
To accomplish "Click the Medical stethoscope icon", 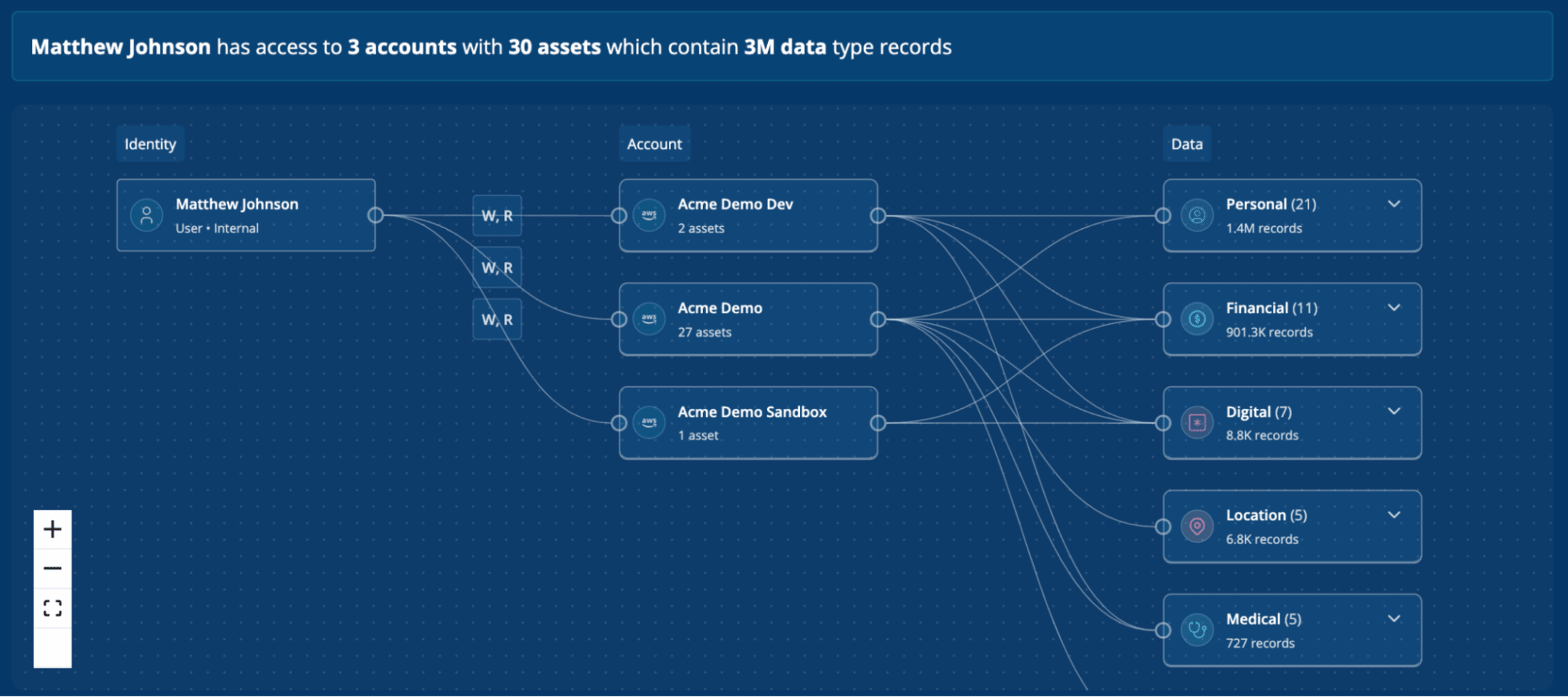I will coord(1197,630).
